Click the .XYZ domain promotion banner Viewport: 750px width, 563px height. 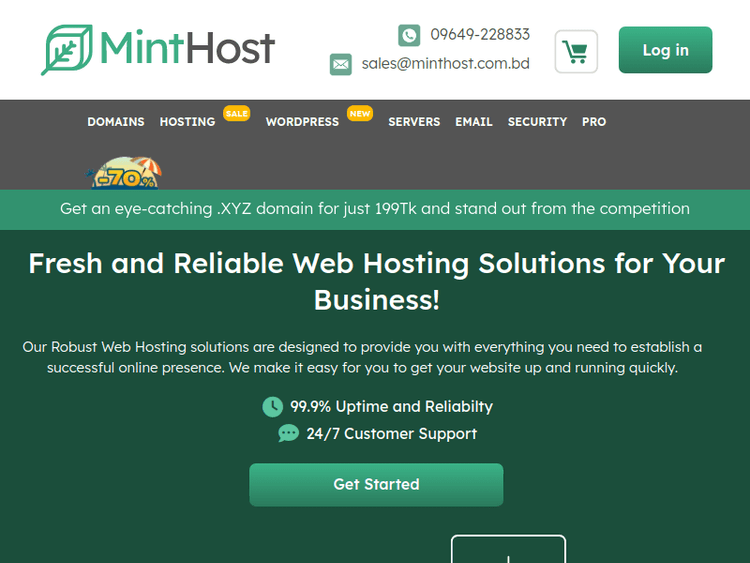tap(375, 209)
